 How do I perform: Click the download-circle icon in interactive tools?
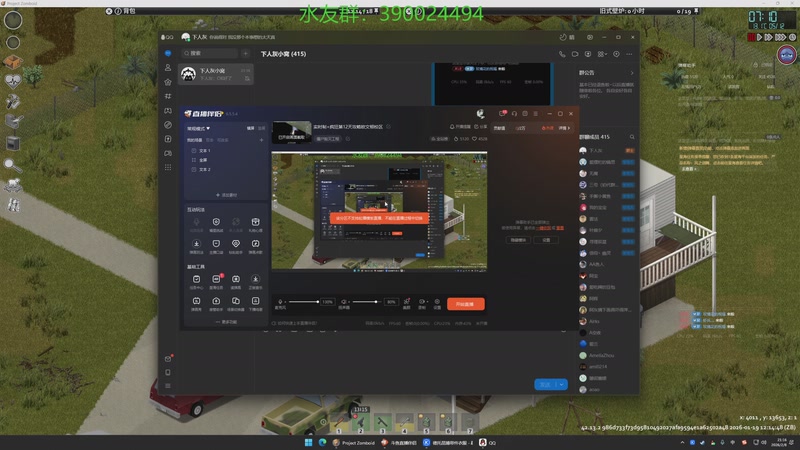pyautogui.click(x=196, y=244)
